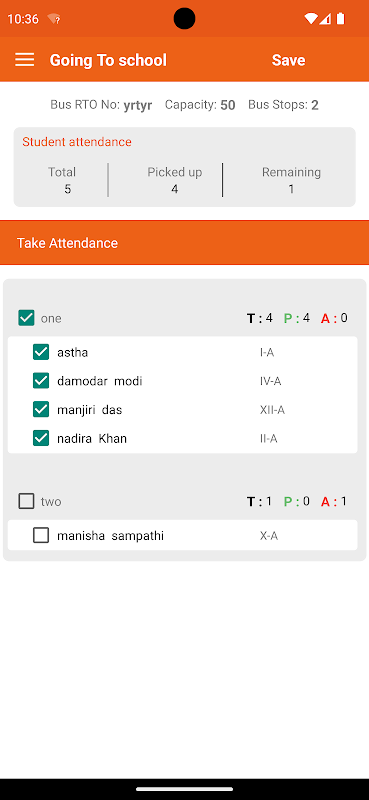Select the Take Attendance header bar
The width and height of the screenshot is (369, 800).
coord(184,243)
